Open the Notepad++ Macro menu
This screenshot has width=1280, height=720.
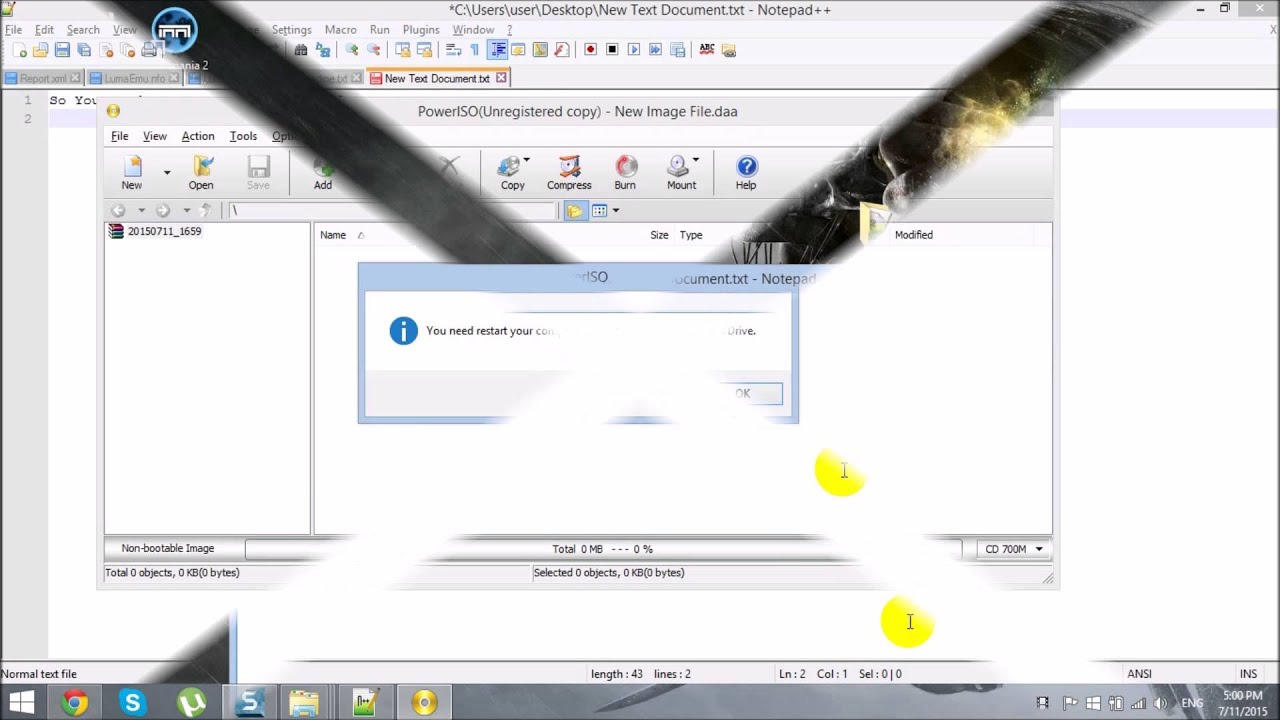(x=340, y=30)
